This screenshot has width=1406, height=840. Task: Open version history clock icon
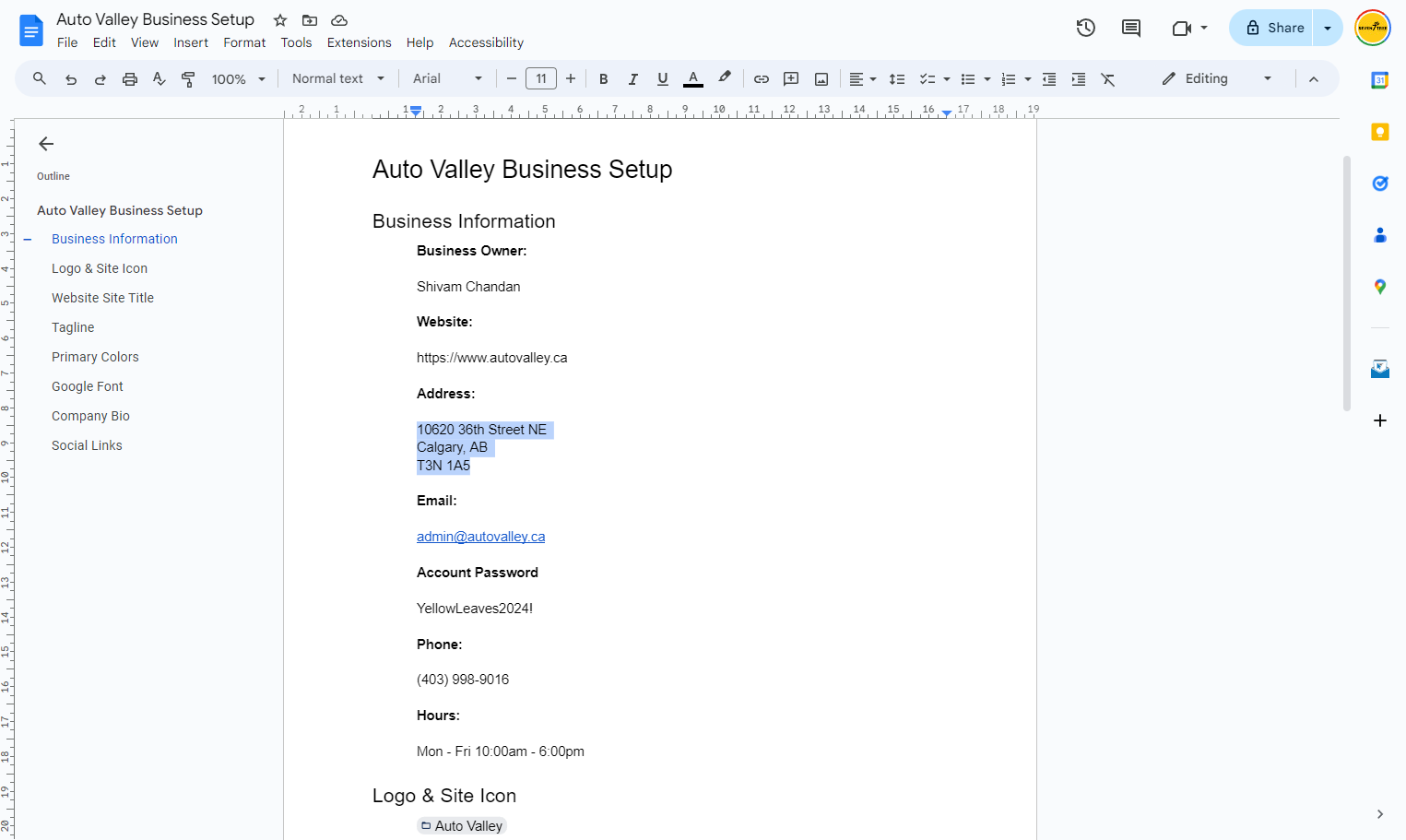coord(1086,28)
